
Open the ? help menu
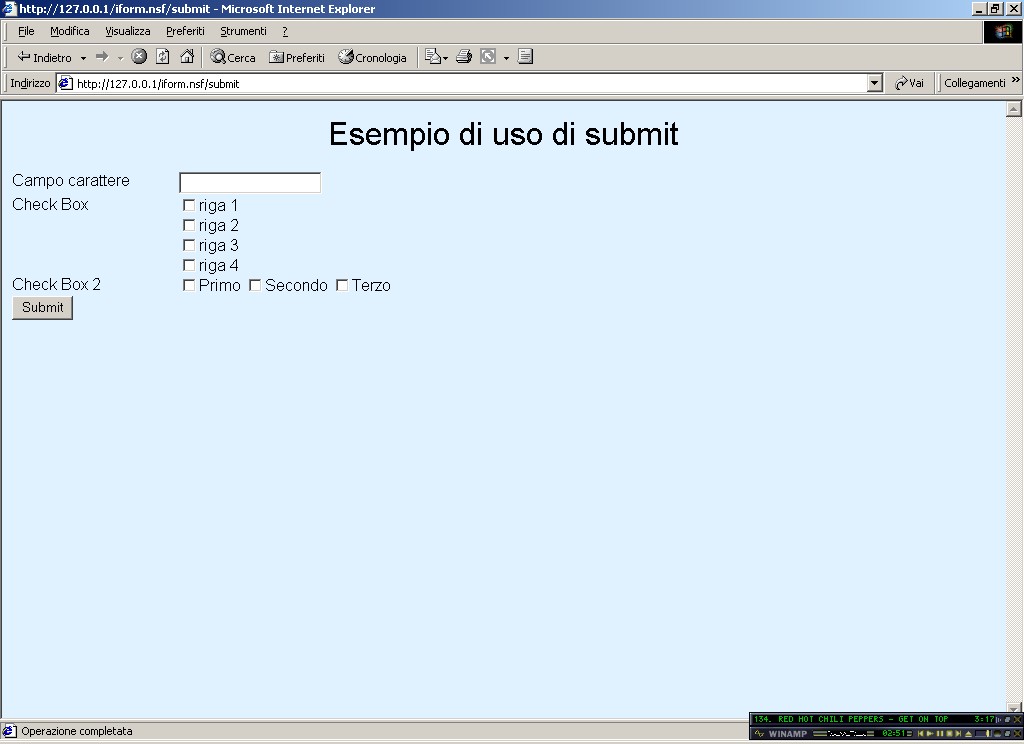[x=285, y=31]
